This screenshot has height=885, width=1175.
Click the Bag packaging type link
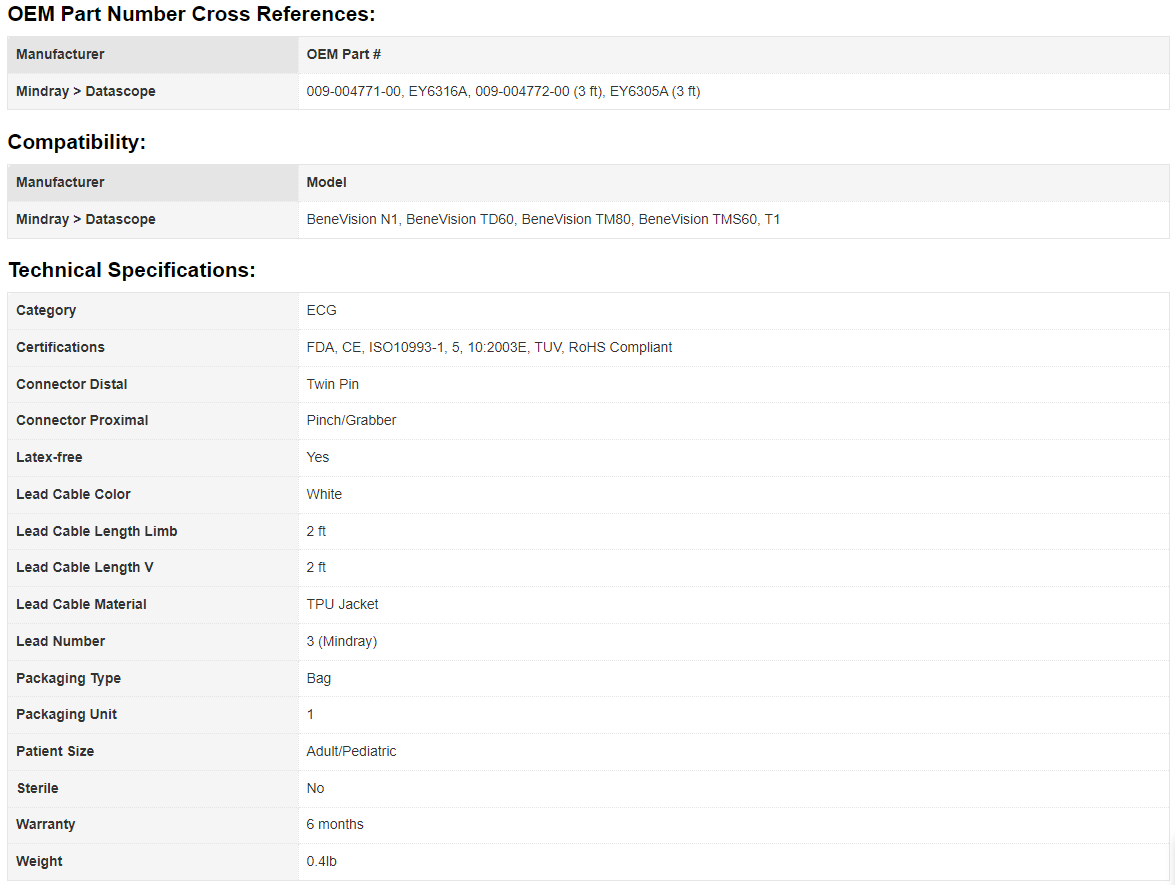tap(318, 678)
